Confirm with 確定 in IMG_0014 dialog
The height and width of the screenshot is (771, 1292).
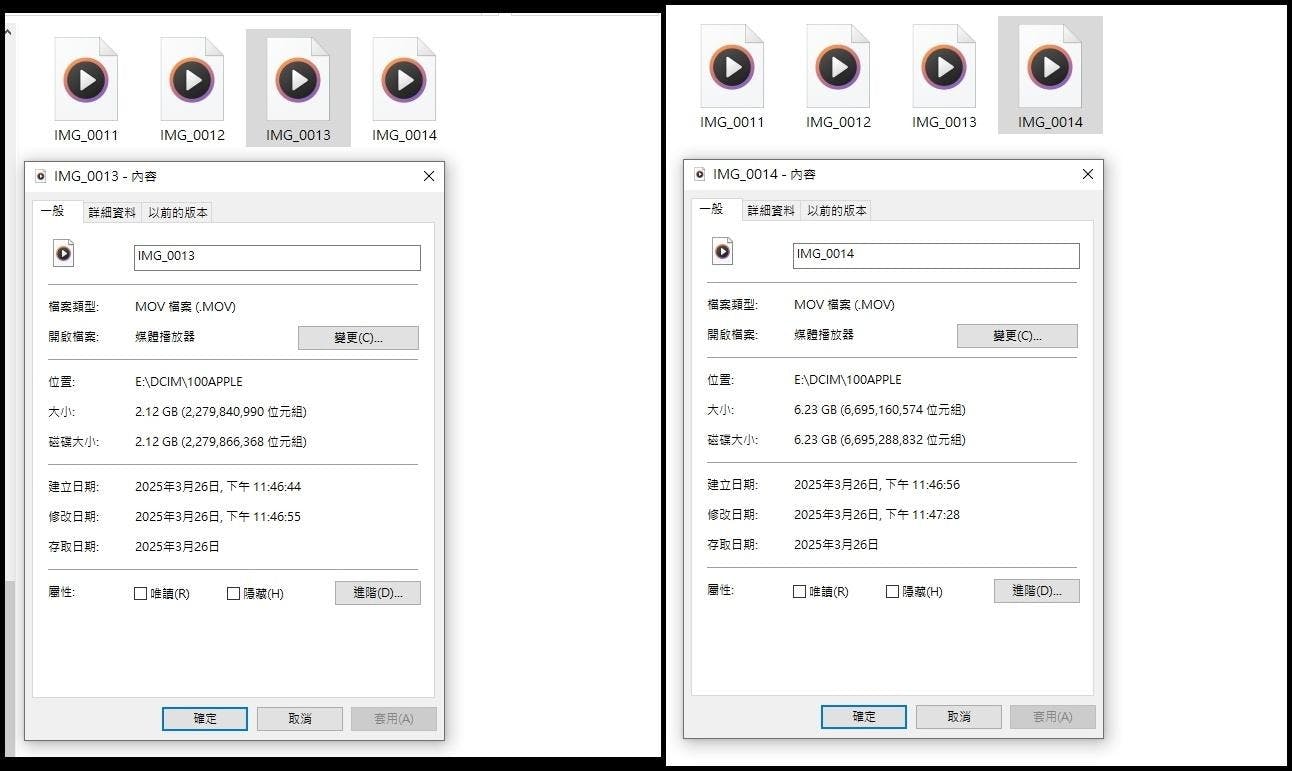point(864,717)
